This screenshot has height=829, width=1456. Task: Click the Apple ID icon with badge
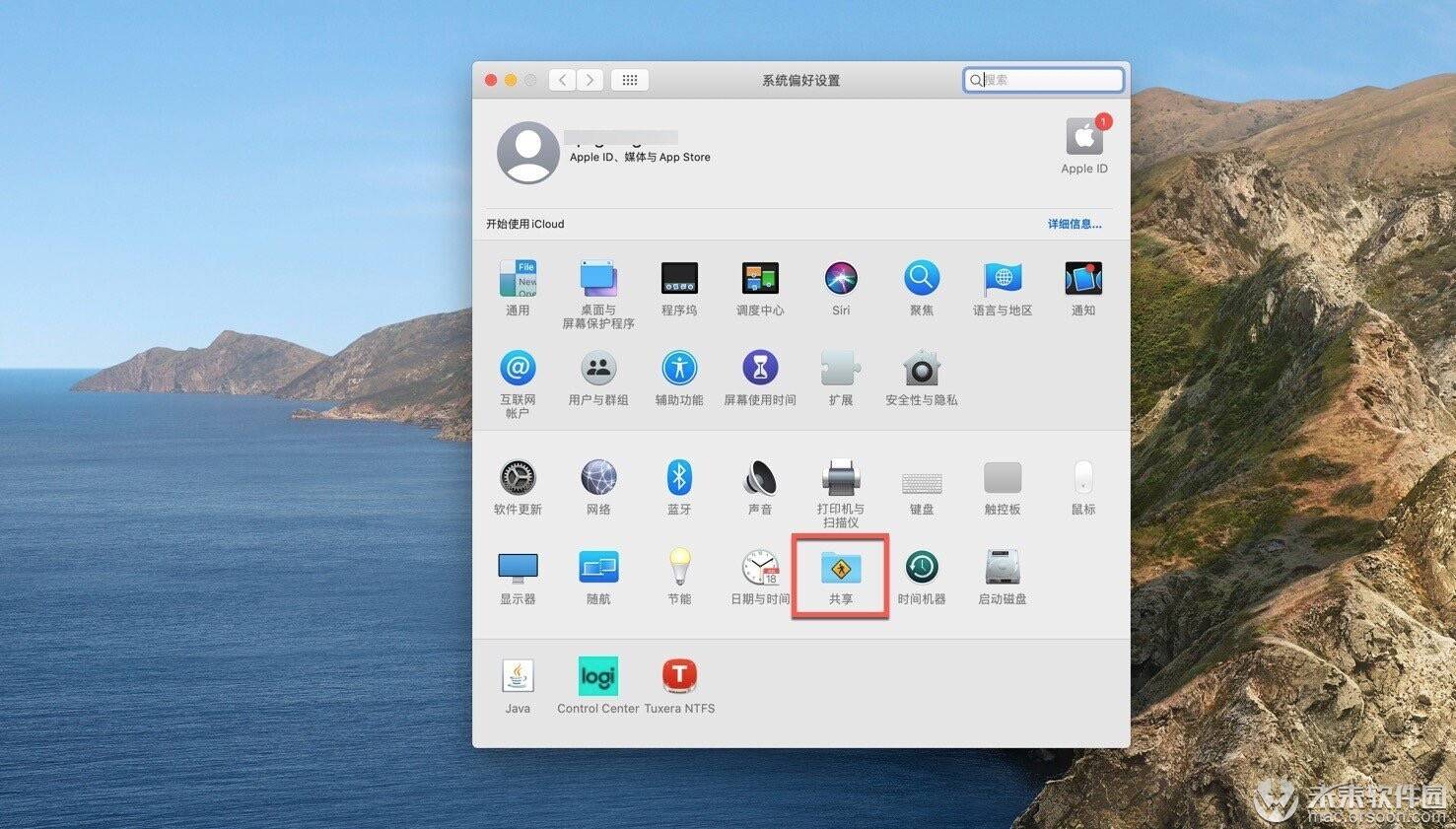pyautogui.click(x=1083, y=138)
